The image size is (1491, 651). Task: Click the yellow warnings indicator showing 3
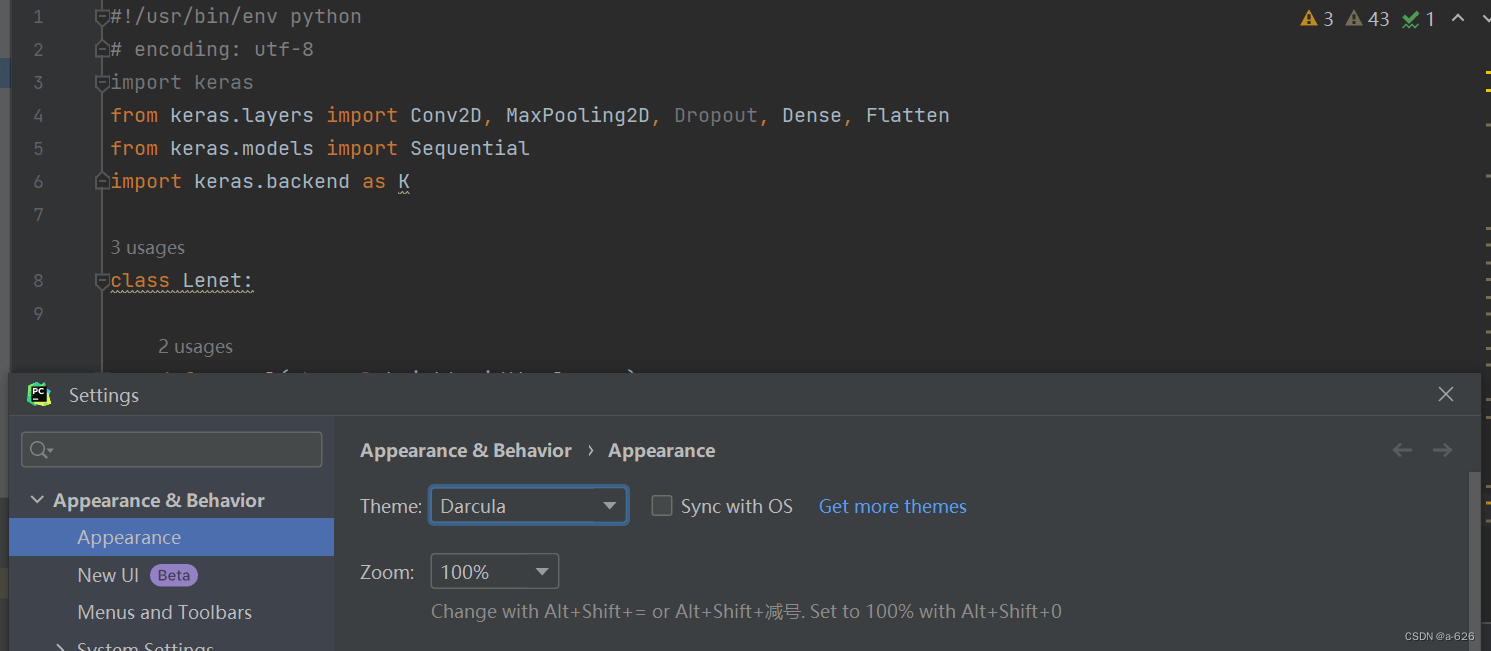tap(1316, 19)
